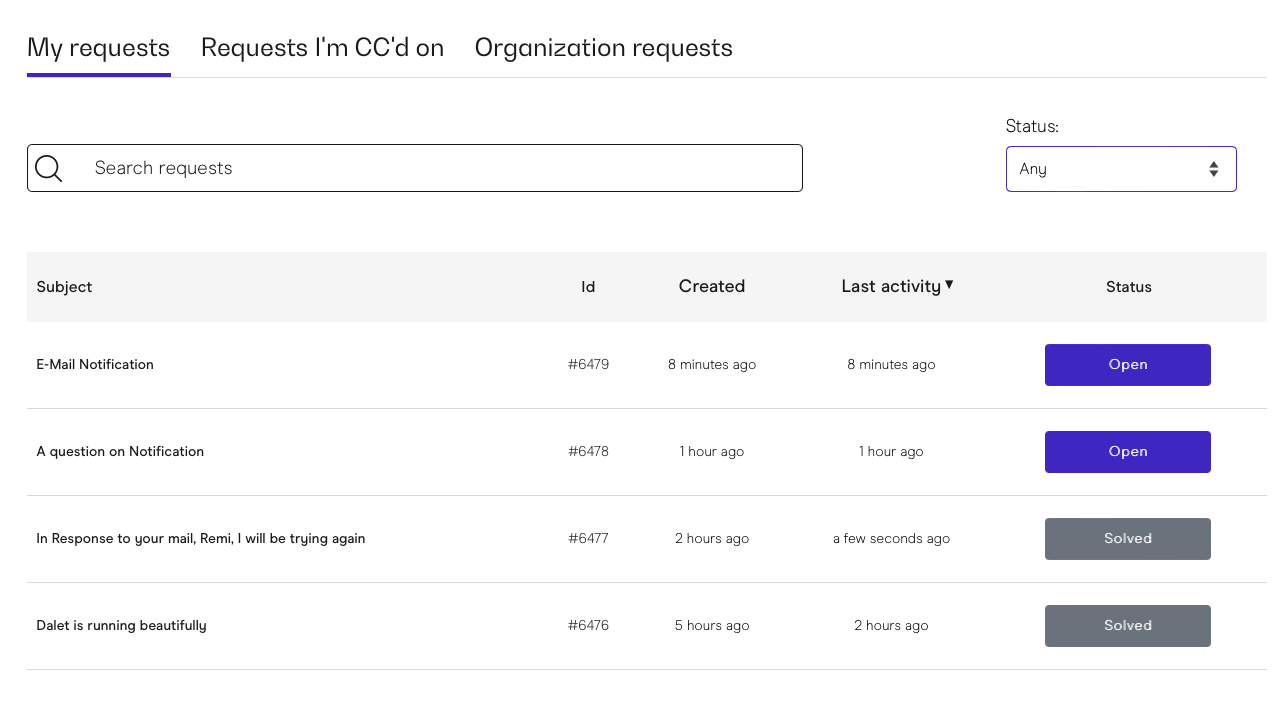Open the Requests I'm CC'd on tab
Image resolution: width=1277 pixels, height=702 pixels.
tap(322, 48)
